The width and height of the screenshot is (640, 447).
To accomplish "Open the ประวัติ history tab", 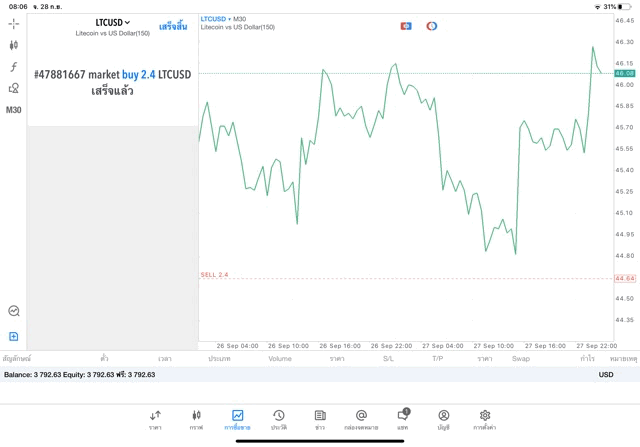I will coord(279,420).
